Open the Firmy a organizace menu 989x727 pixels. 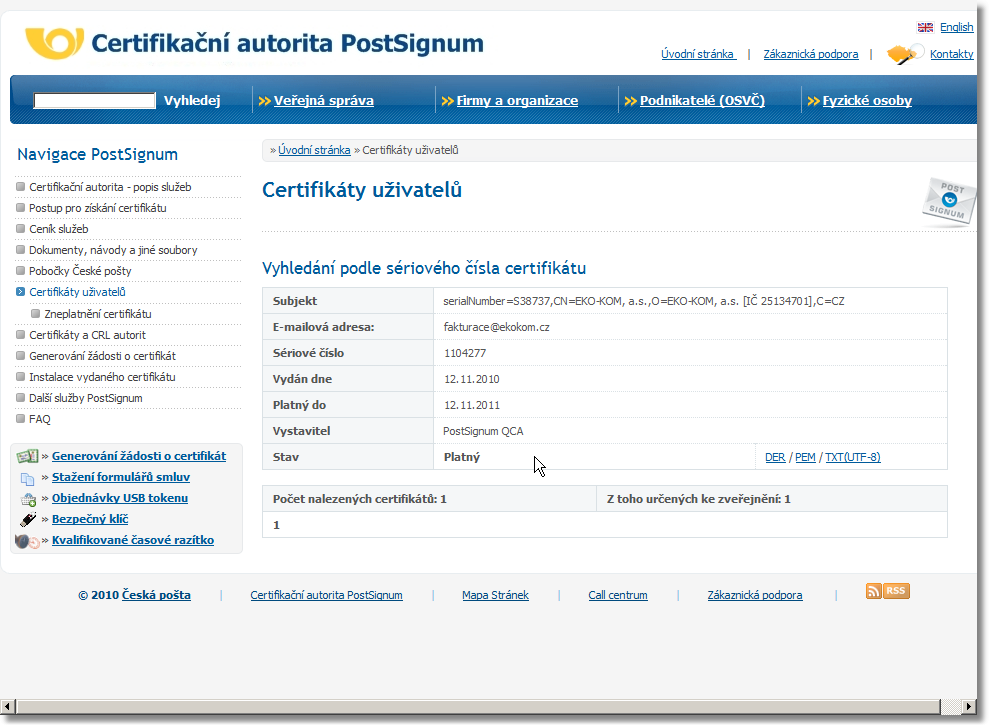point(517,100)
